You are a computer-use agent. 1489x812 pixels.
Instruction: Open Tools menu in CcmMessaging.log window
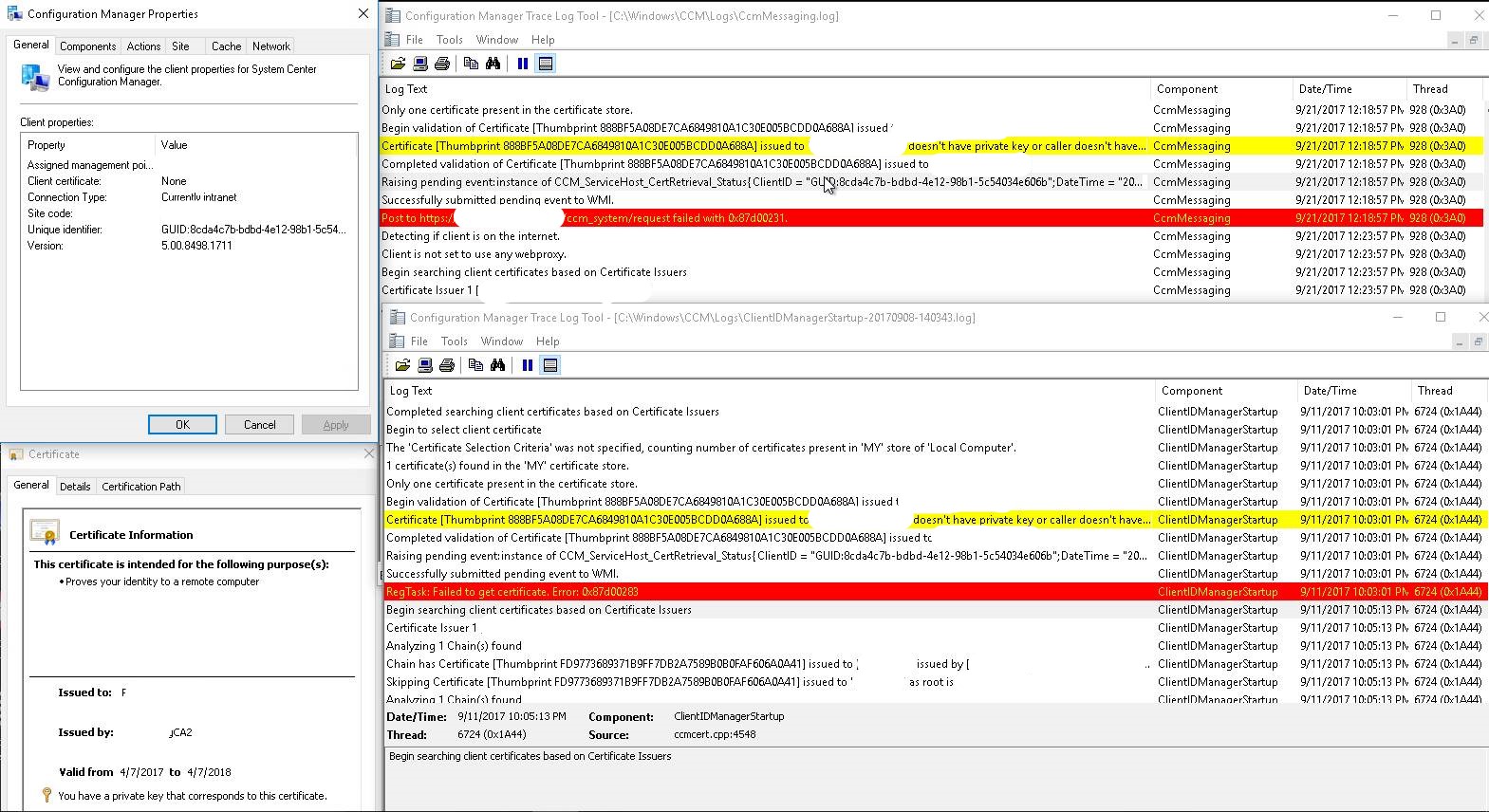pyautogui.click(x=450, y=40)
